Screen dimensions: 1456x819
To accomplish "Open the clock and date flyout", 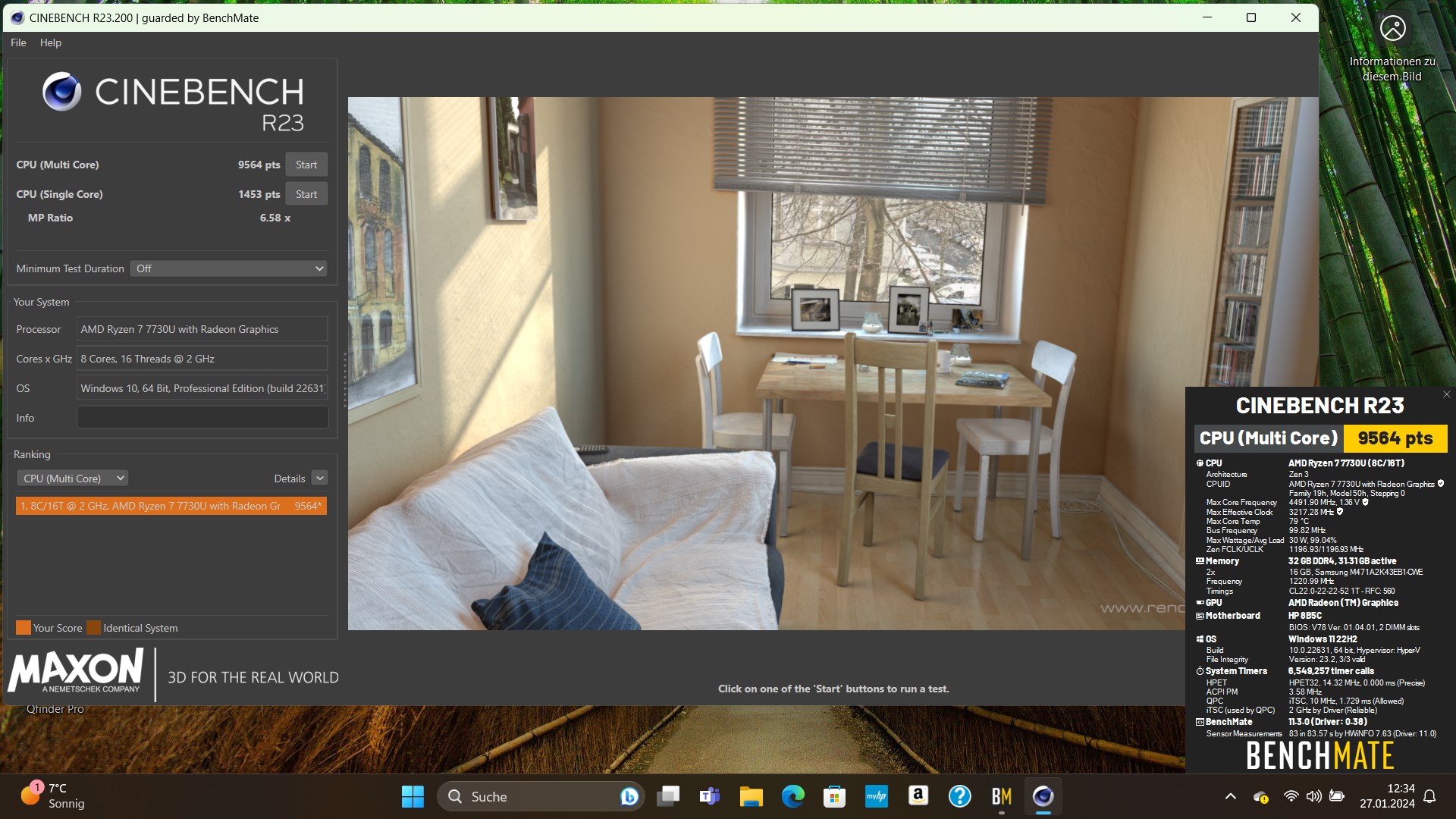I will click(1387, 796).
